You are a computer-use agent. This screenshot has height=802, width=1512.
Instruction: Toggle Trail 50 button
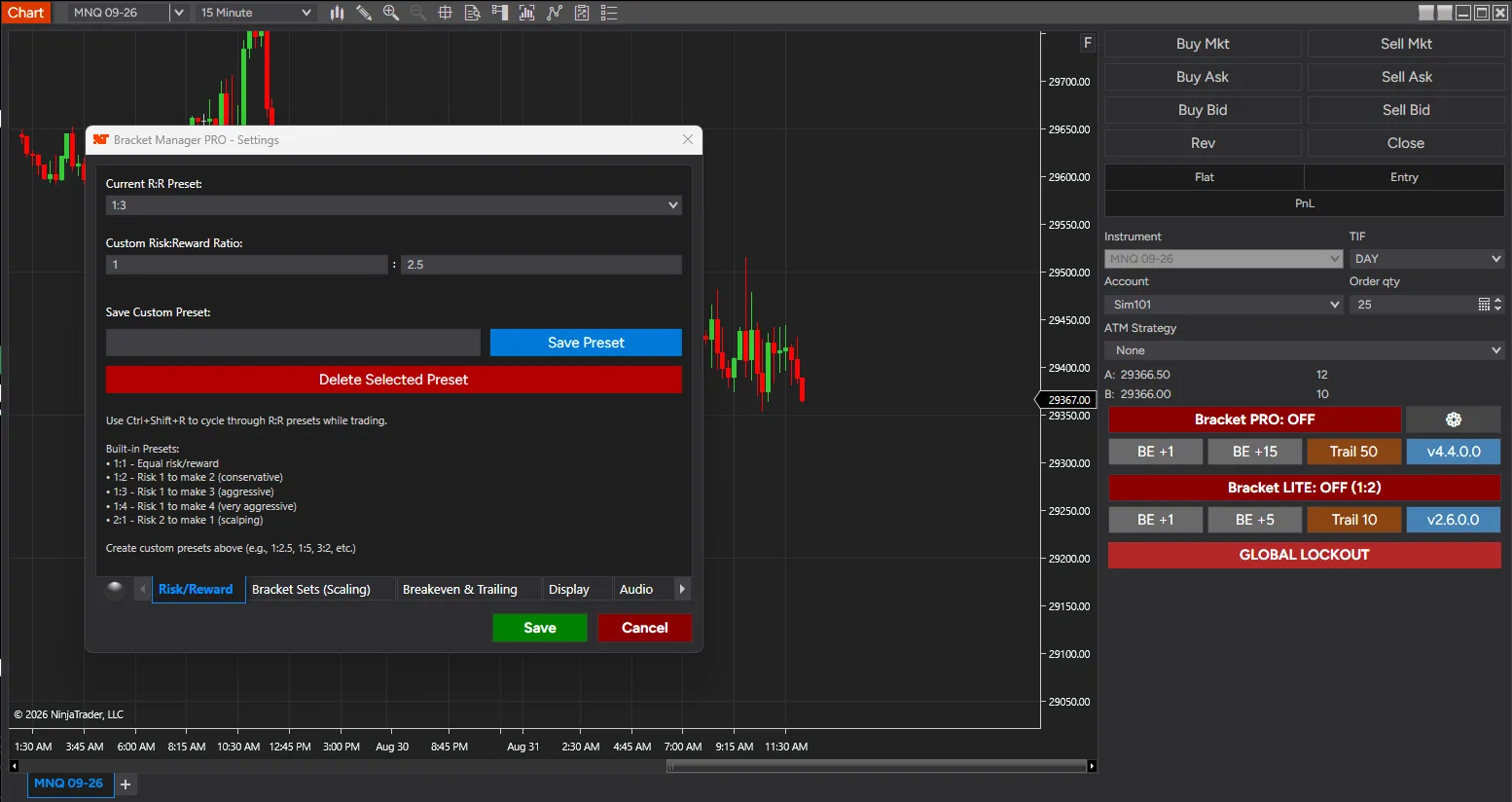pyautogui.click(x=1353, y=452)
